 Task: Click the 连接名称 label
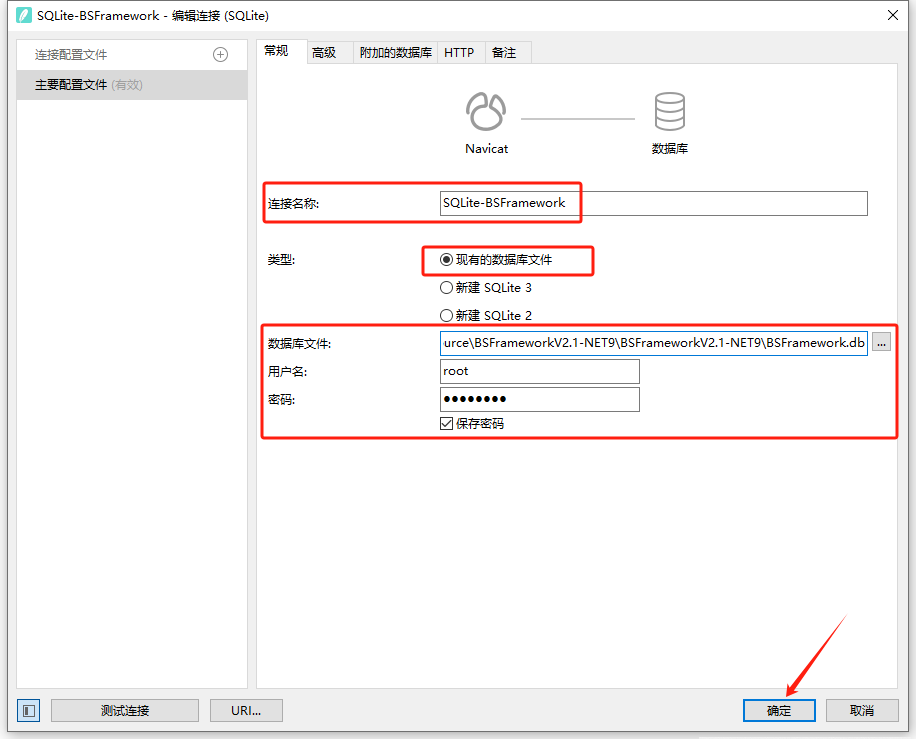(293, 204)
